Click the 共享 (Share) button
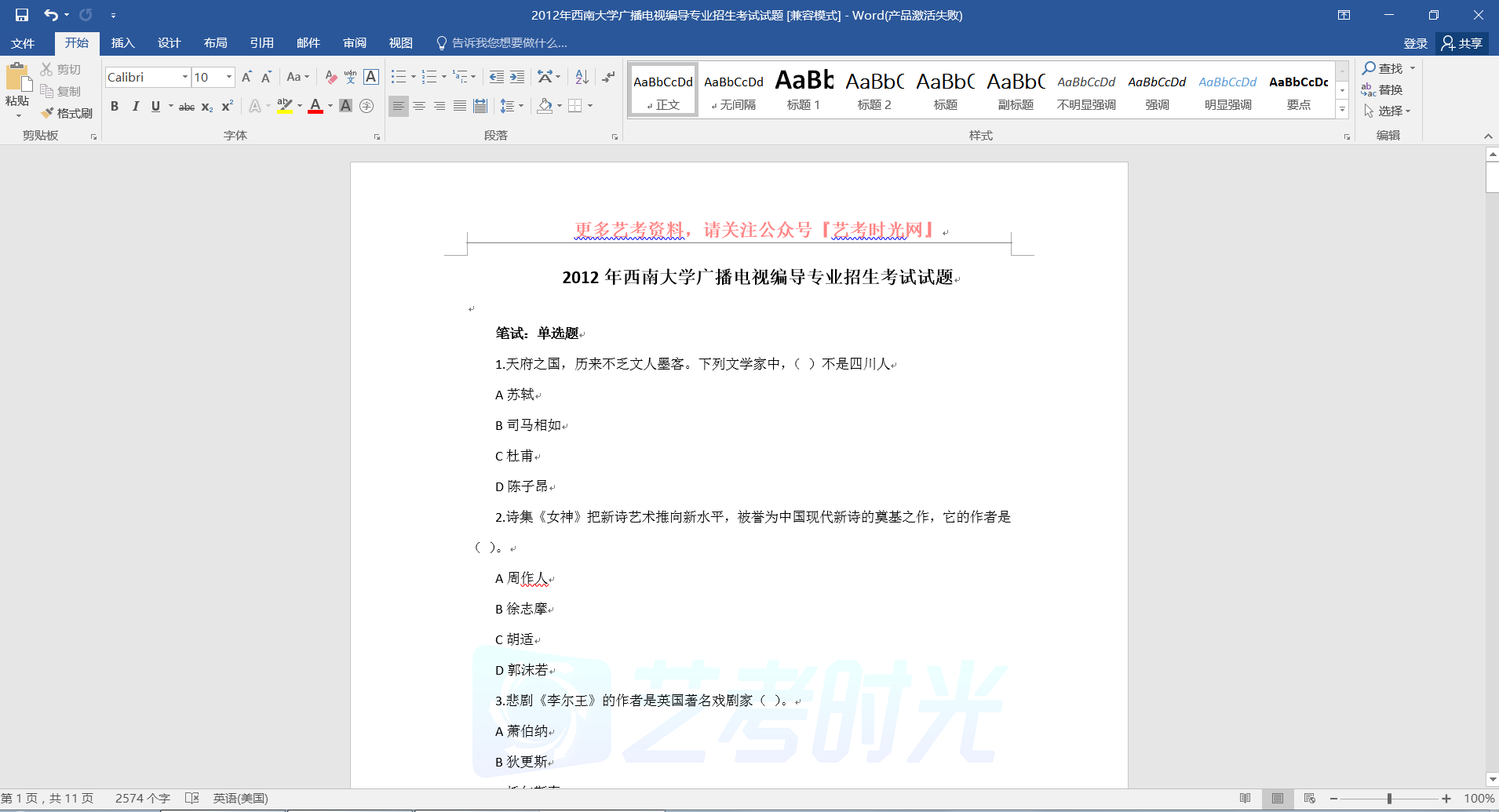The width and height of the screenshot is (1499, 812). [1462, 43]
